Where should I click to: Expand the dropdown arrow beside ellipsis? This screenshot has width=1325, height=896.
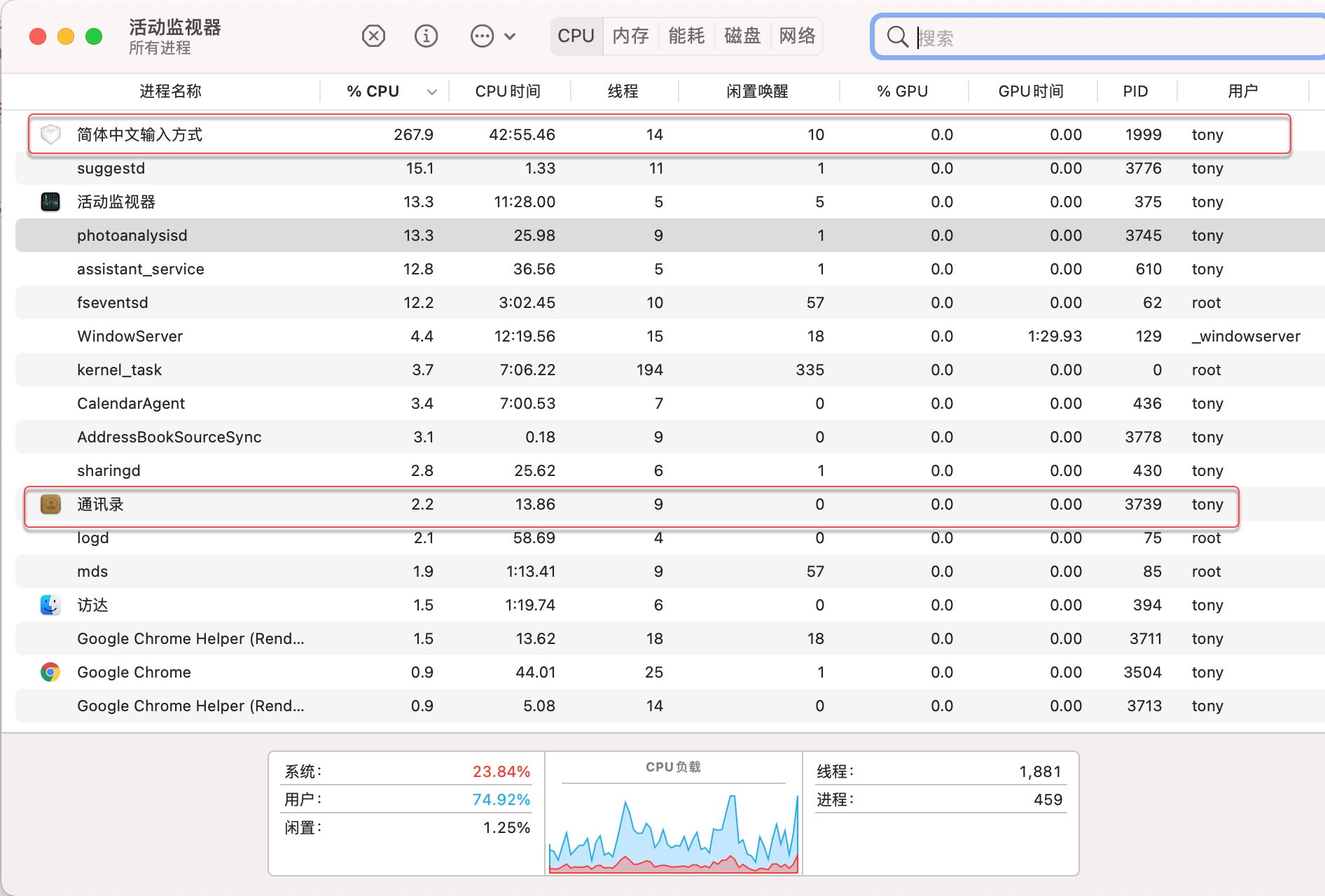[x=510, y=36]
